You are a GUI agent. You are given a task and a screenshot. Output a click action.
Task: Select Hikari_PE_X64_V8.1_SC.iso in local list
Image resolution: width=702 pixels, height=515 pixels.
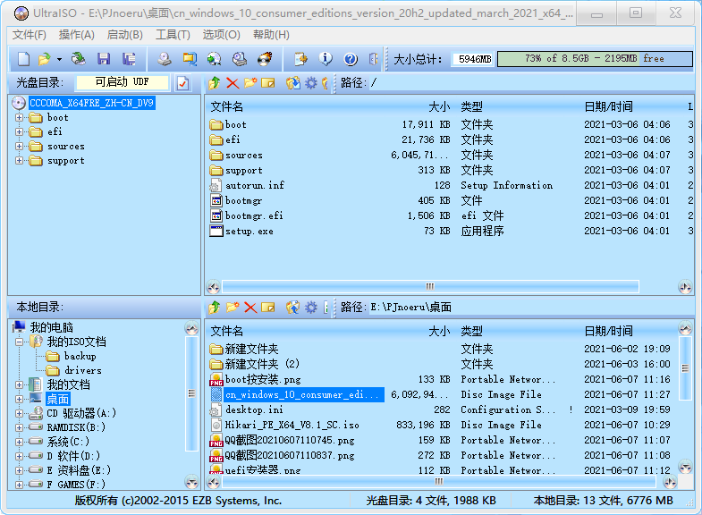[x=292, y=425]
